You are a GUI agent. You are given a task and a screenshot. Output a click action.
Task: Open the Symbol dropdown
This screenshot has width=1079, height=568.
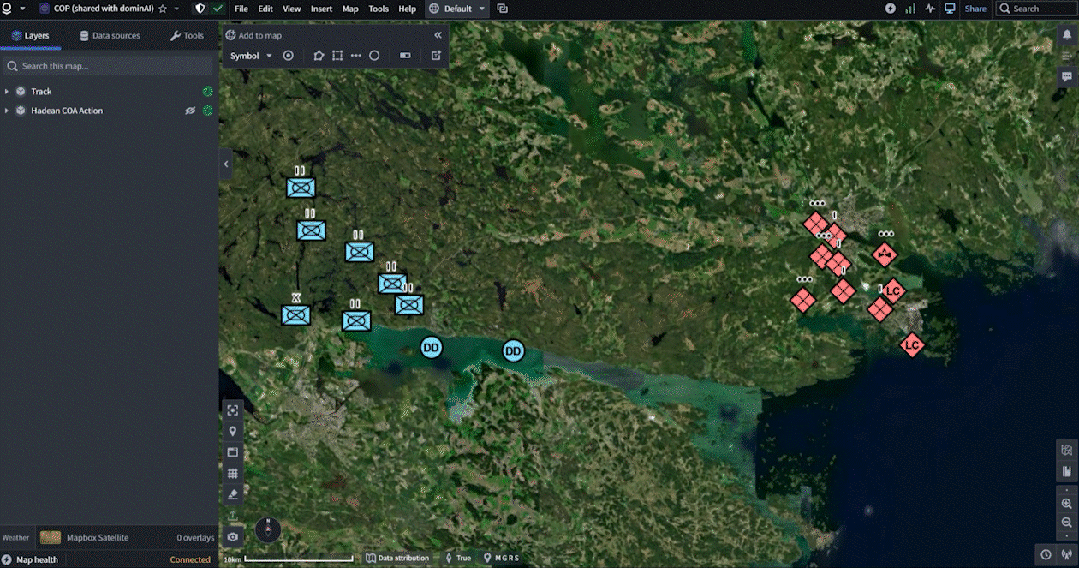250,56
